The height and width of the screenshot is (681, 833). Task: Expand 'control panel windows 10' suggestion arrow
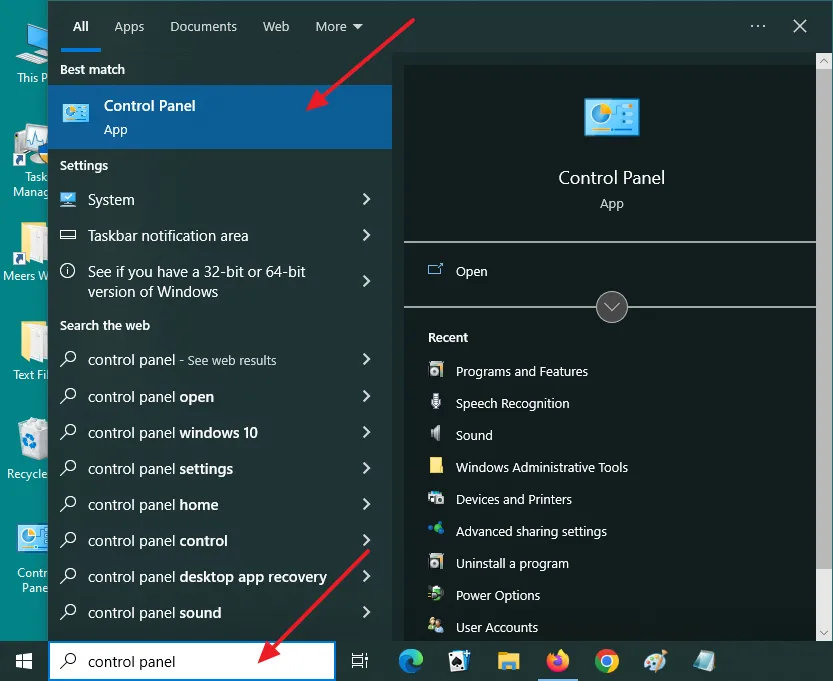click(367, 432)
